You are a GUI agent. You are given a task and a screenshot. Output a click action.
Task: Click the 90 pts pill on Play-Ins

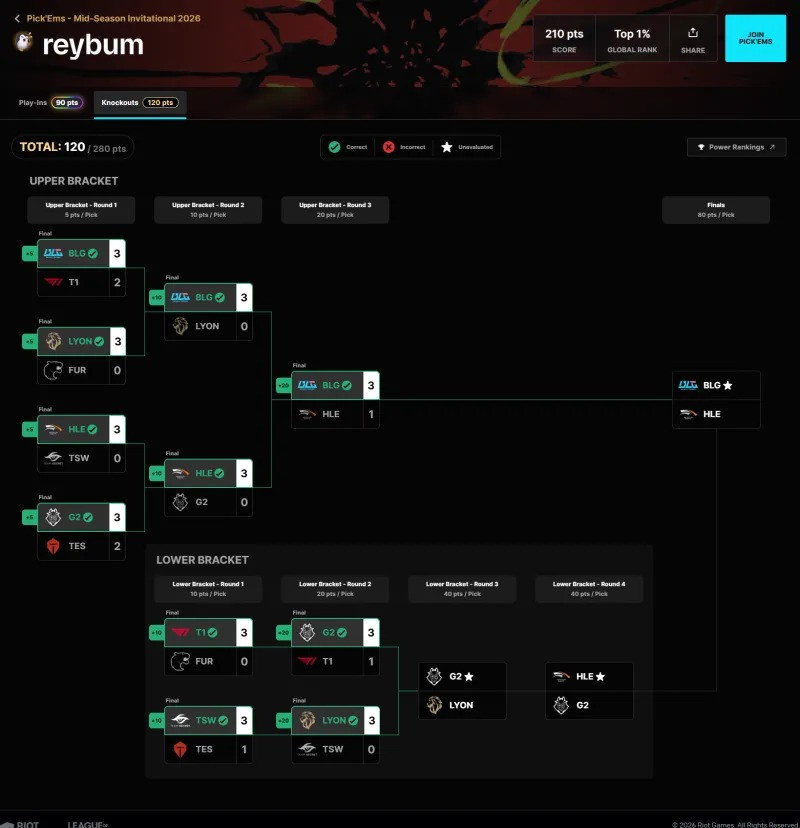pyautogui.click(x=67, y=102)
